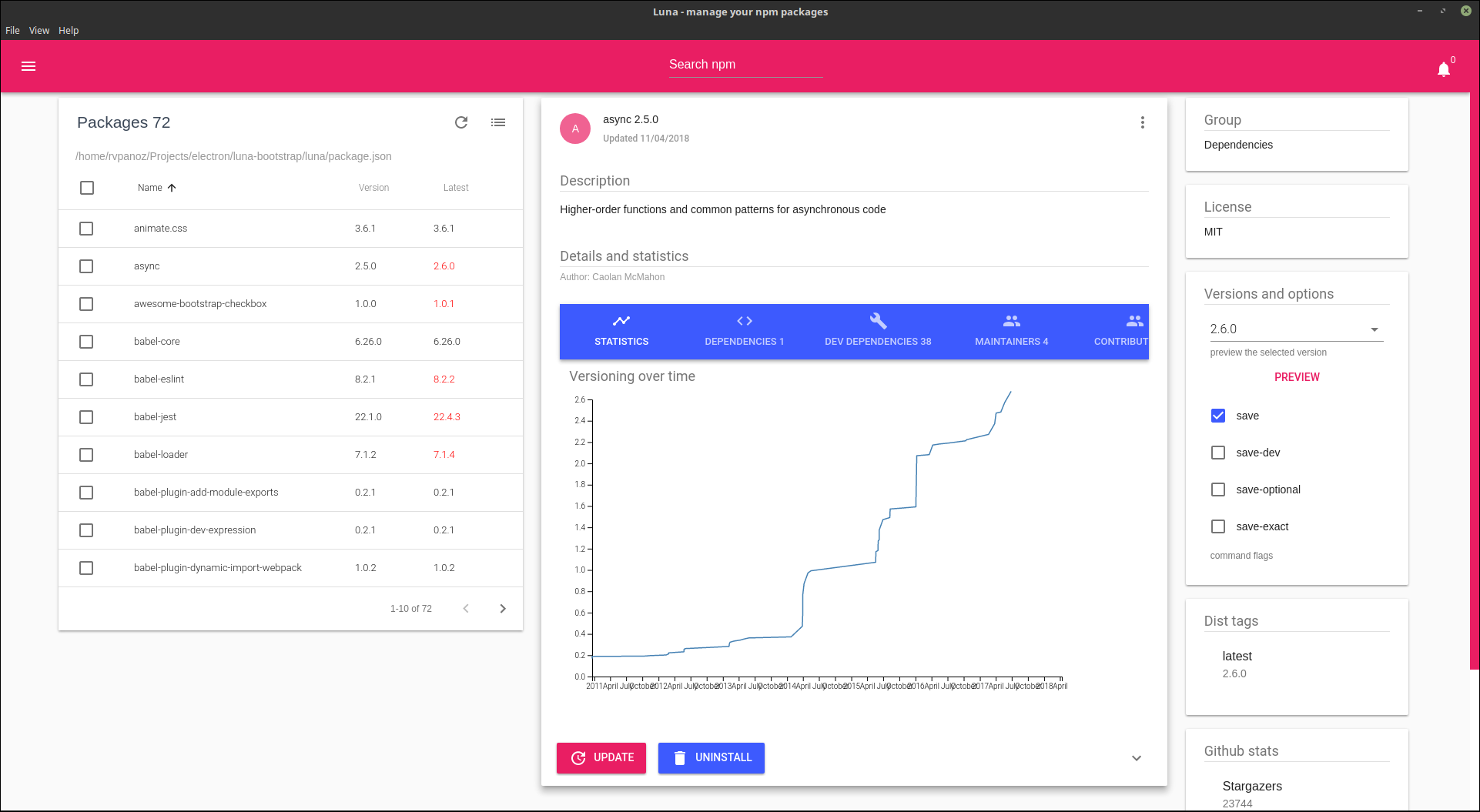Viewport: 1480px width, 812px height.
Task: Click latest version 22.4.3 of babel-jest
Action: pyautogui.click(x=447, y=417)
